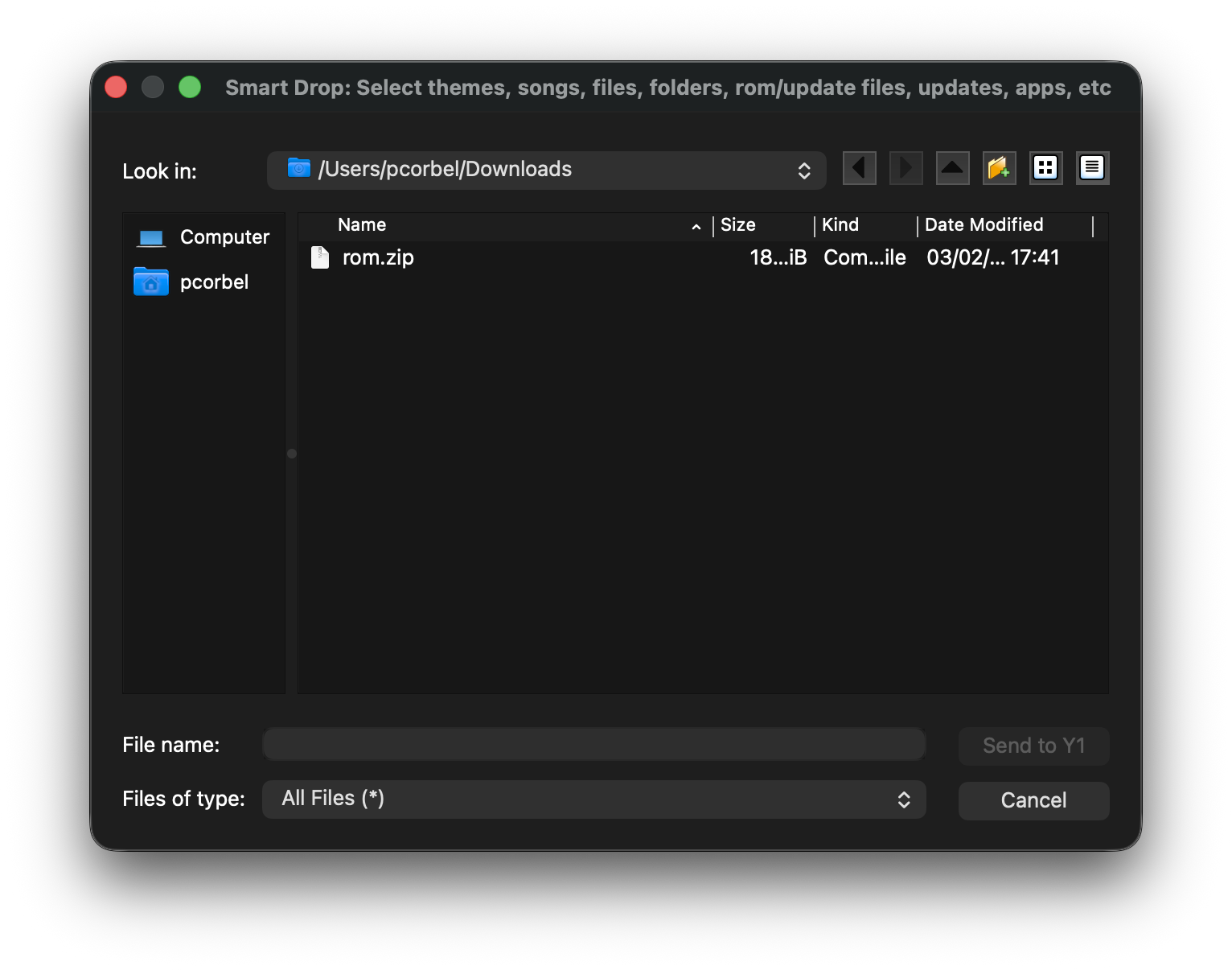This screenshot has height=970, width=1232.
Task: Select pcorbel home folder in the sidebar
Action: pos(214,282)
